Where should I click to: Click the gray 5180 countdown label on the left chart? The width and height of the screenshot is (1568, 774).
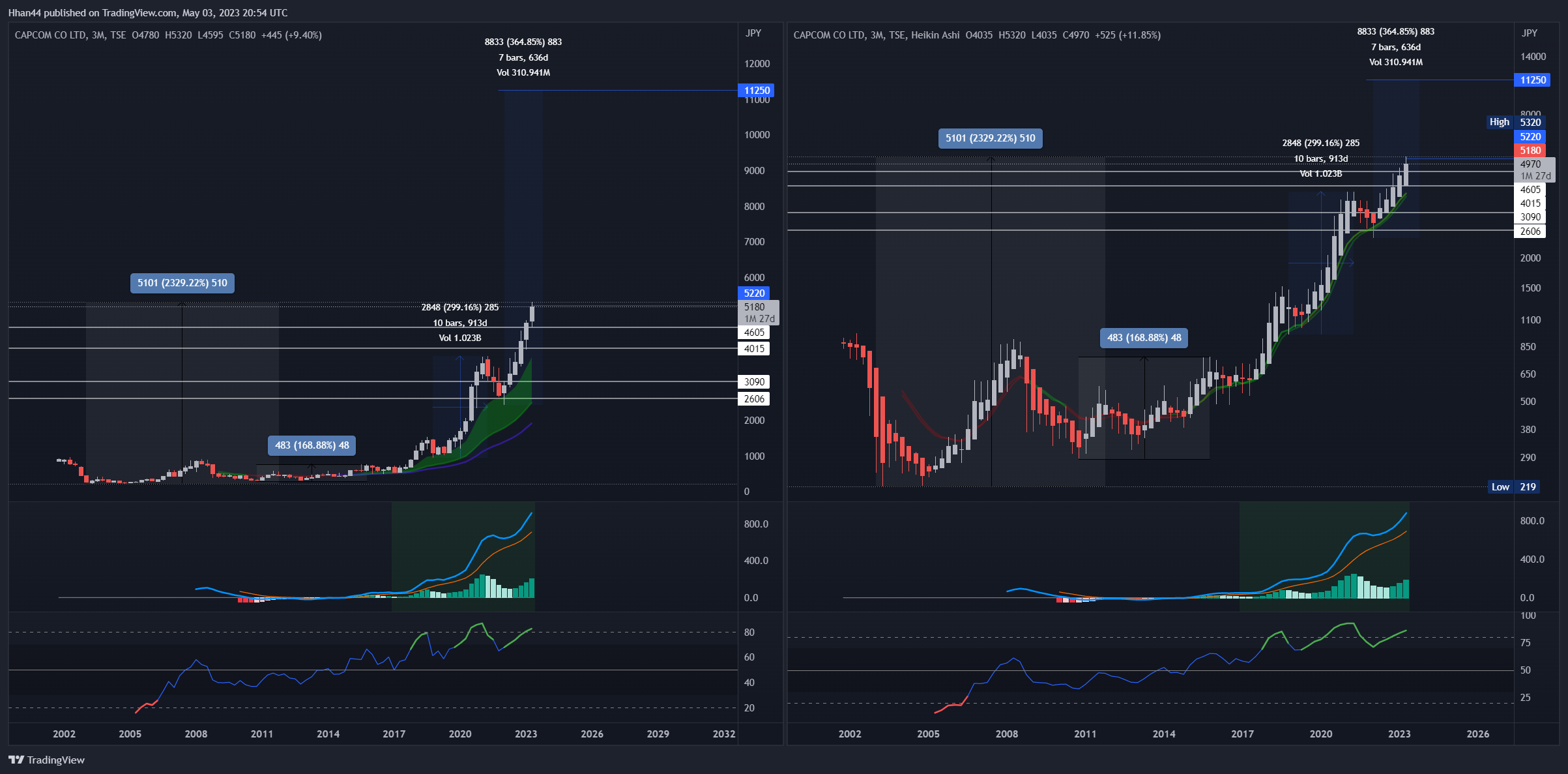coord(759,313)
